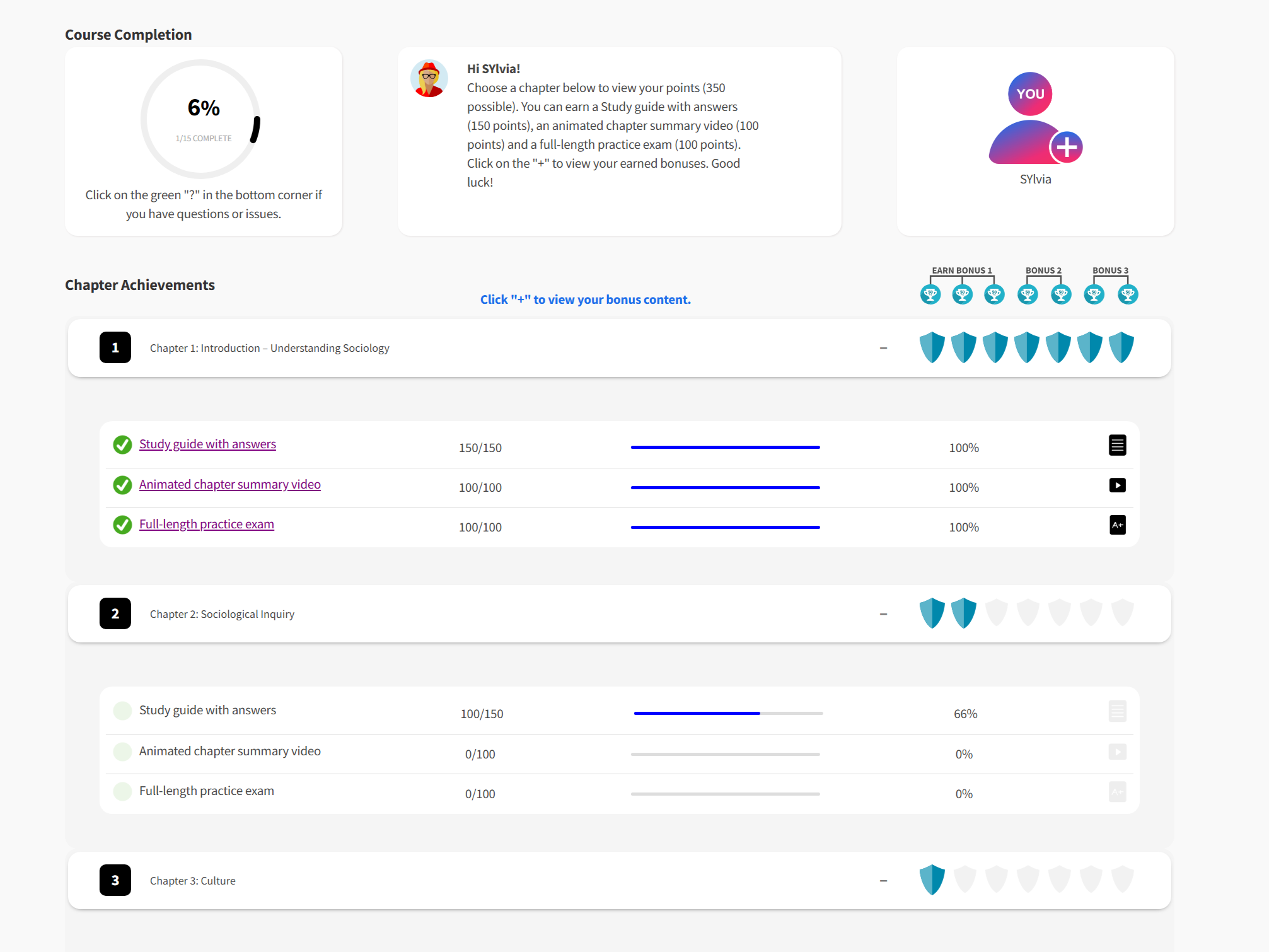Click Chapter 3: Culture title
The height and width of the screenshot is (952, 1269).
193,881
